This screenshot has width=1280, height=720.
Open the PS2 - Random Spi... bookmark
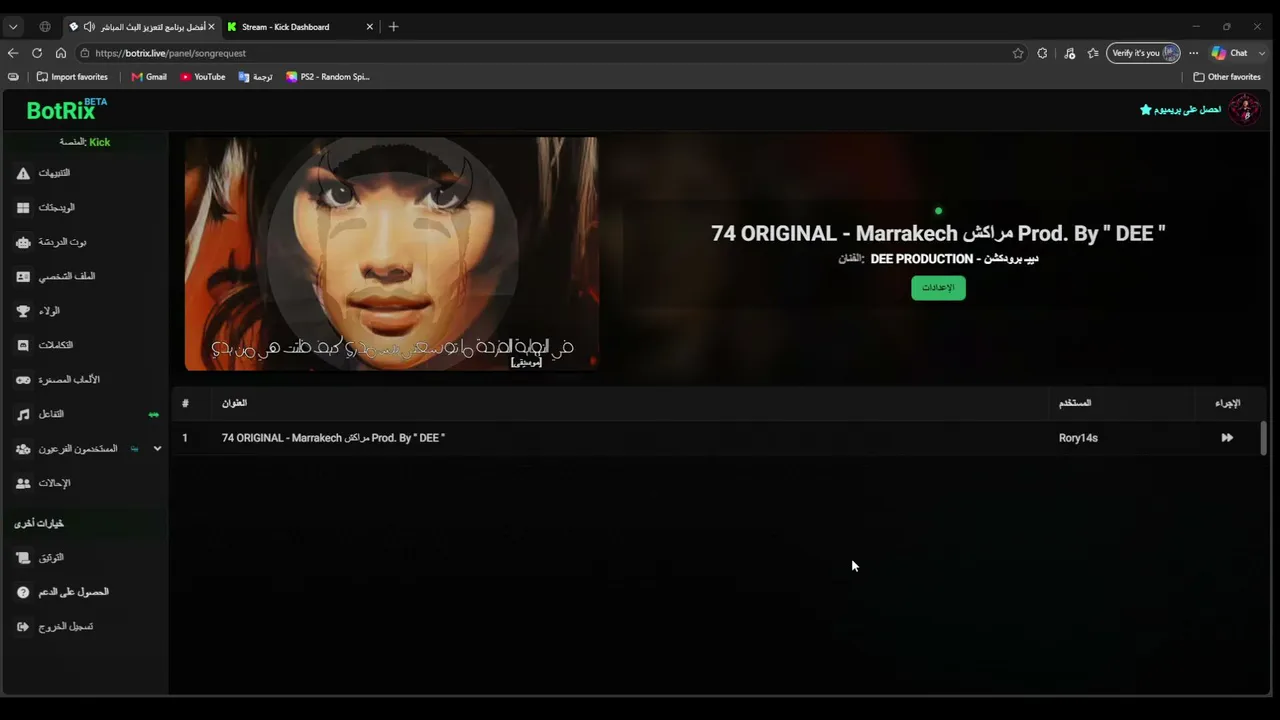[x=328, y=77]
